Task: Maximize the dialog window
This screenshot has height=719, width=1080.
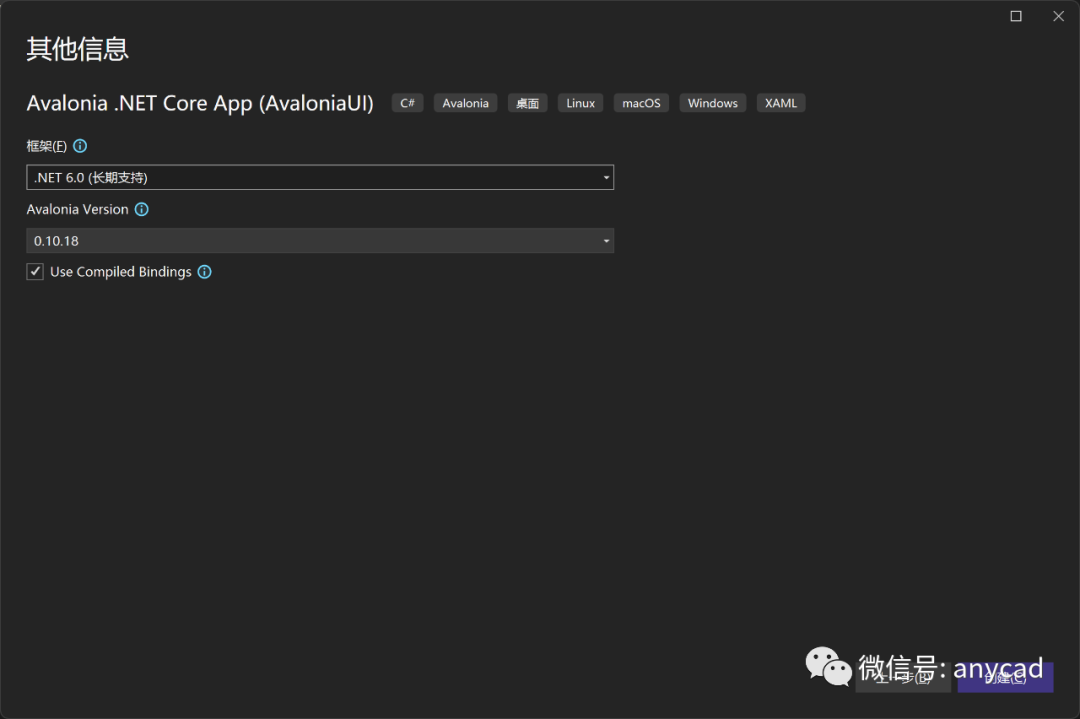Action: point(1016,16)
